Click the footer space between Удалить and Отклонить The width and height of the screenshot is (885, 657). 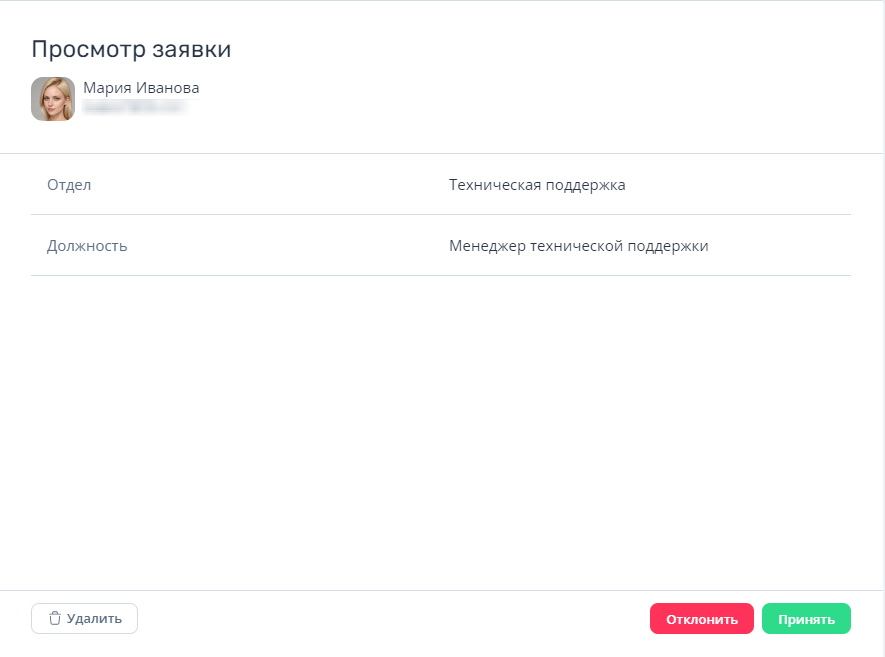[390, 619]
